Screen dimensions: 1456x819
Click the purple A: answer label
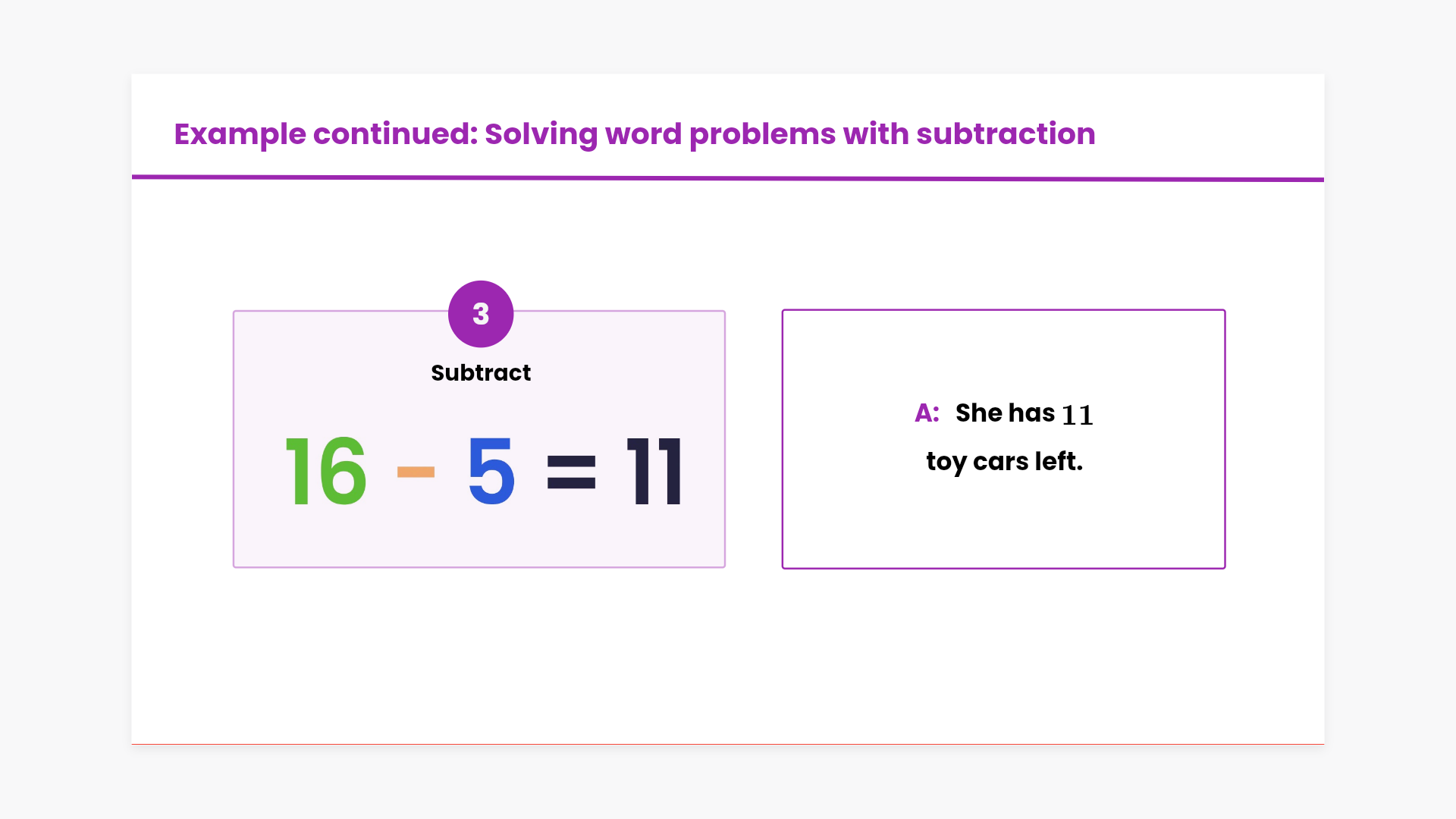coord(927,413)
